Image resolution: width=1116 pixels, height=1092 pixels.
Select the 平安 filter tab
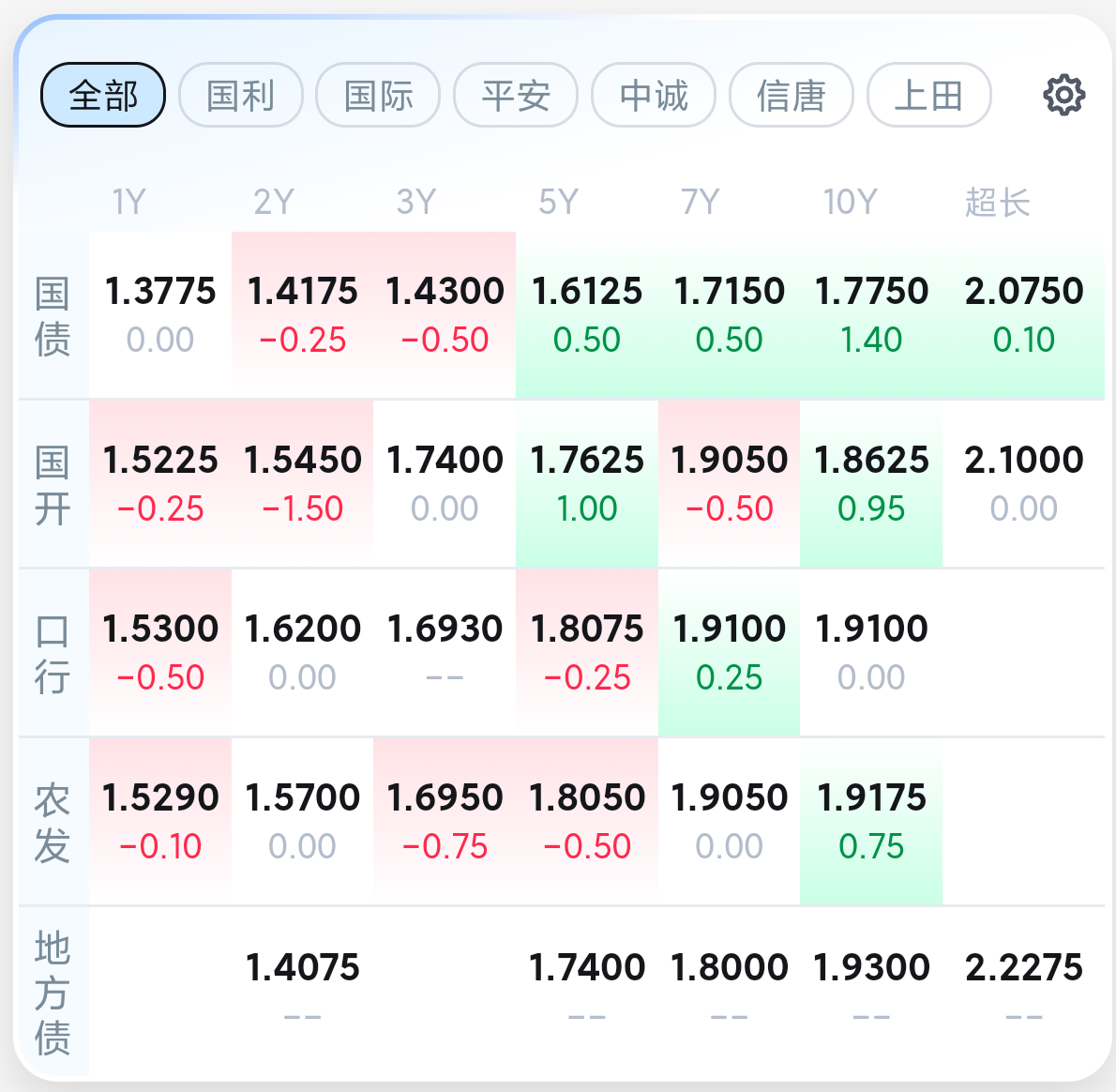pyautogui.click(x=516, y=95)
